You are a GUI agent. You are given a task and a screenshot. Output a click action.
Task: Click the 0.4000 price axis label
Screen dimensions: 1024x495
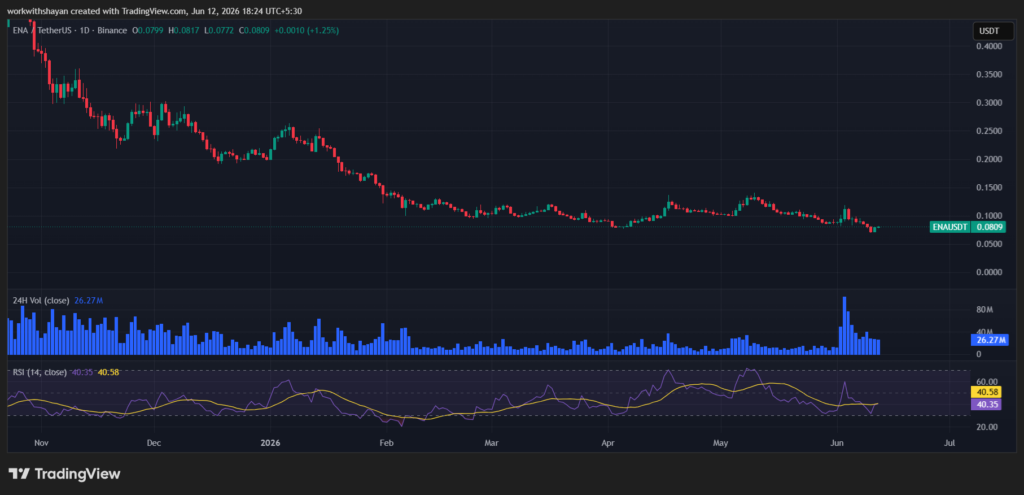[987, 46]
